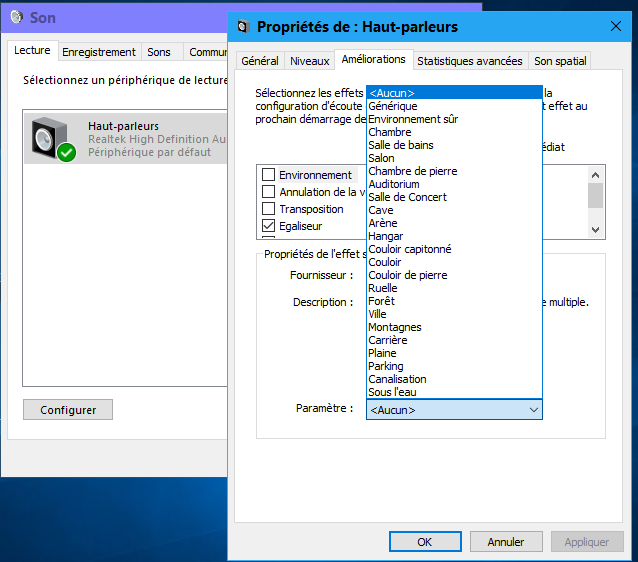Viewport: 638px width, 562px height.
Task: Confirm with the OK button
Action: click(424, 542)
